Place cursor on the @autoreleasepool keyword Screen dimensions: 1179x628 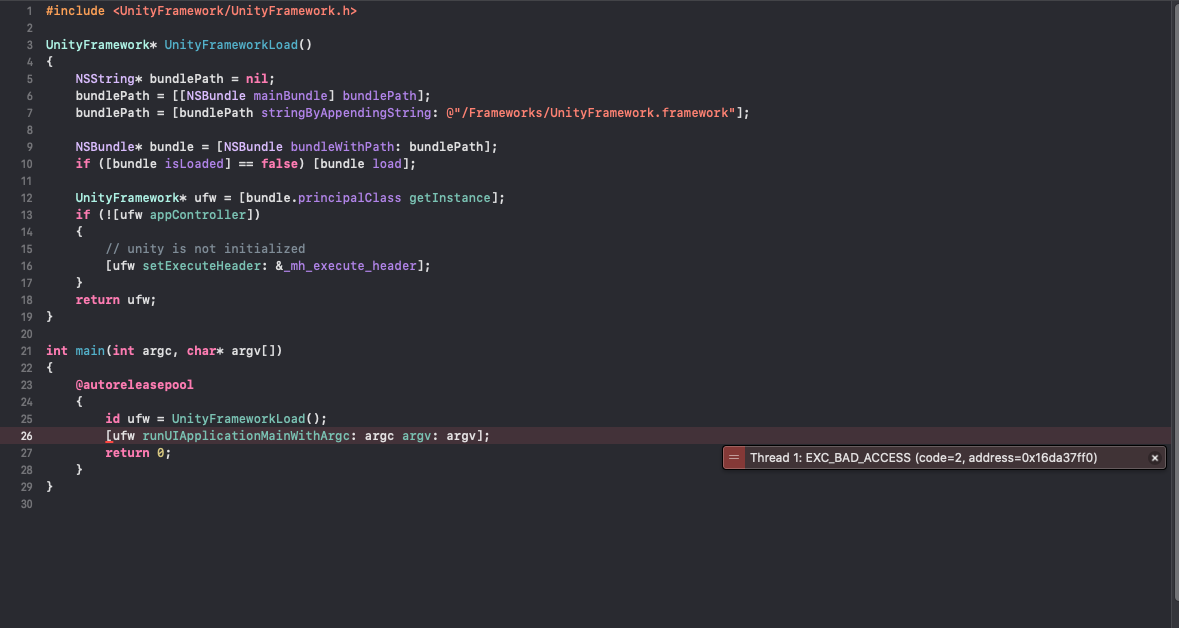coord(120,384)
